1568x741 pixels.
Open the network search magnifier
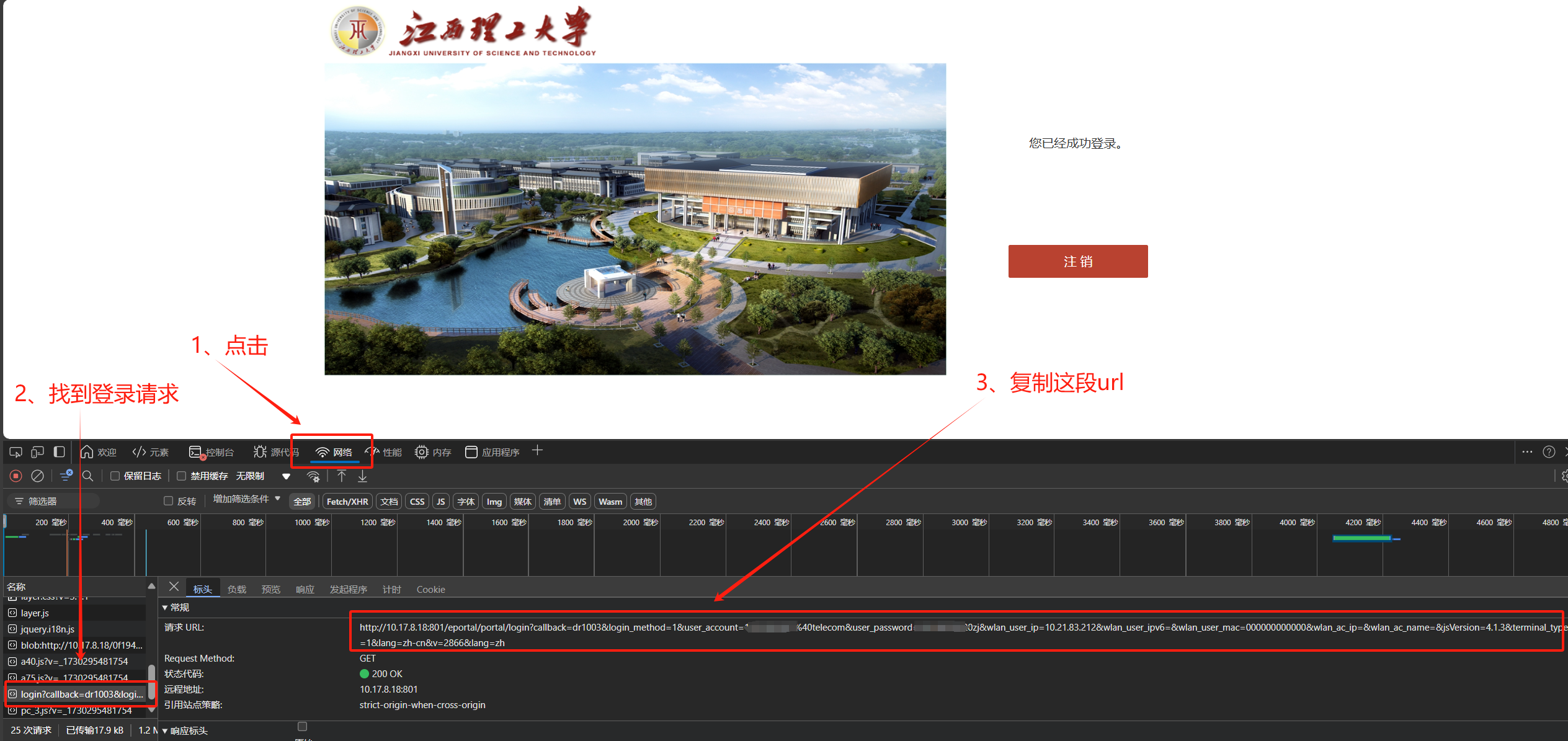(88, 476)
